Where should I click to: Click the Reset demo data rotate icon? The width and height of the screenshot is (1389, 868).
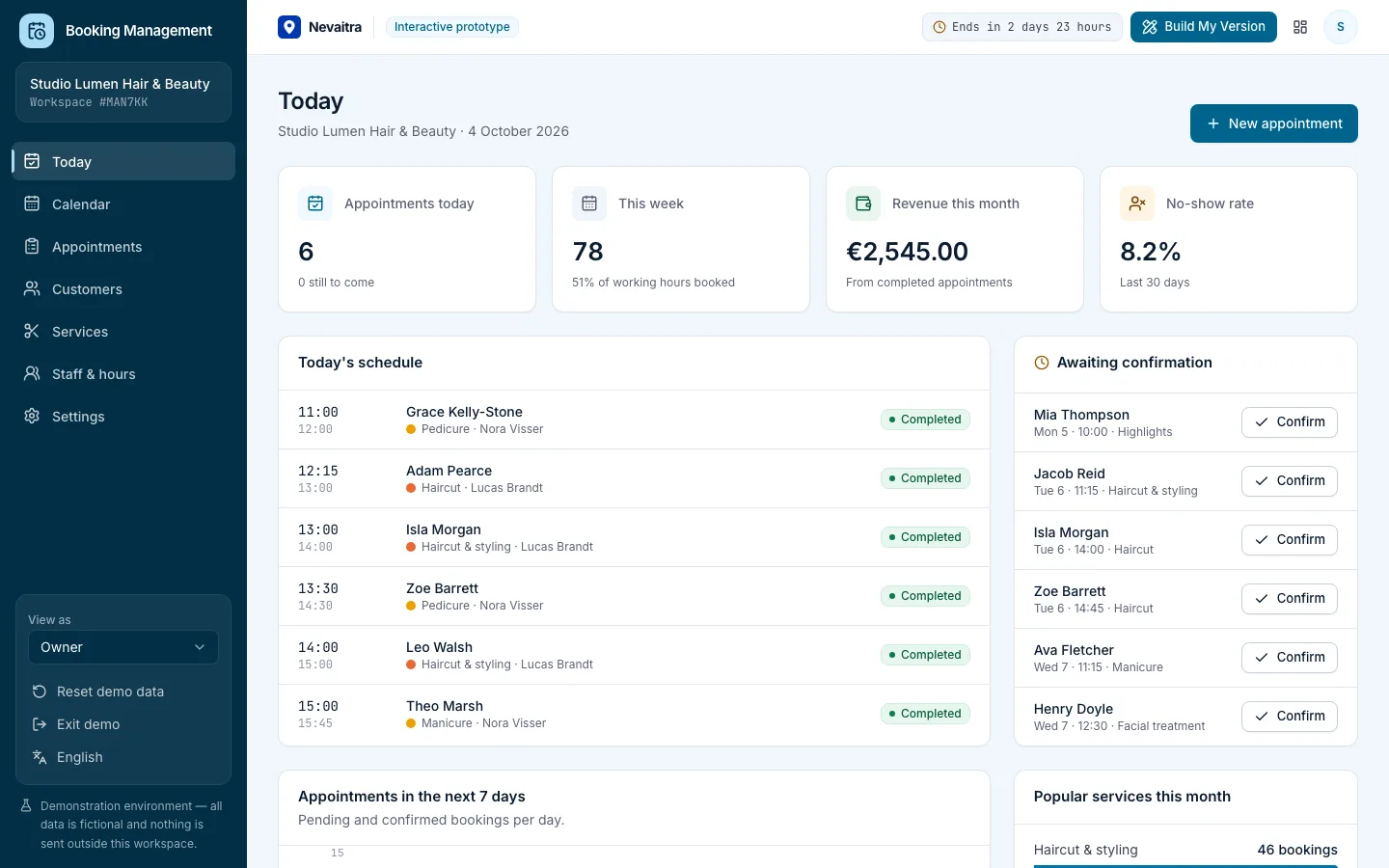[40, 692]
